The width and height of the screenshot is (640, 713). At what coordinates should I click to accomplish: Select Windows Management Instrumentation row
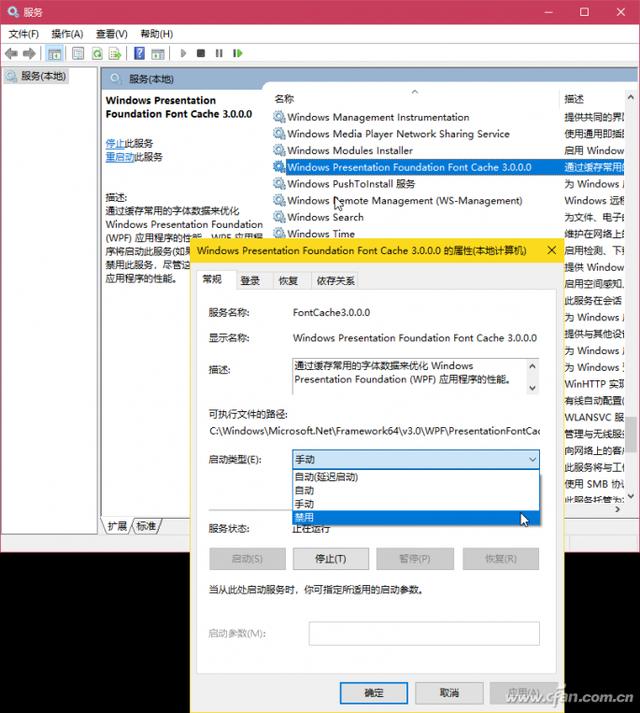378,117
